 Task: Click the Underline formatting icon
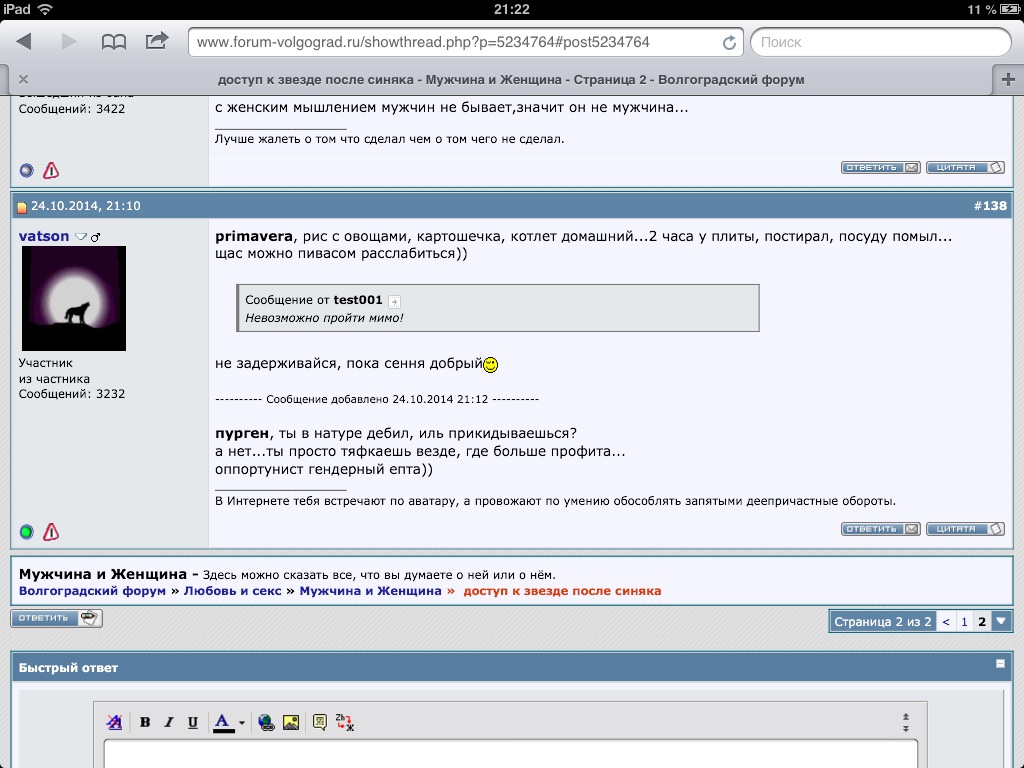pyautogui.click(x=193, y=722)
